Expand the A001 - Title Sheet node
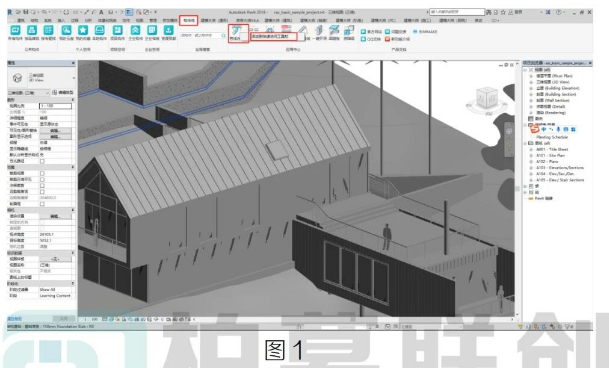The height and width of the screenshot is (368, 609). pos(531,149)
